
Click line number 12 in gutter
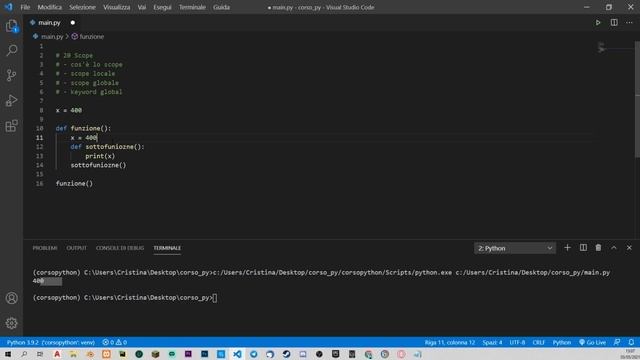click(40, 147)
